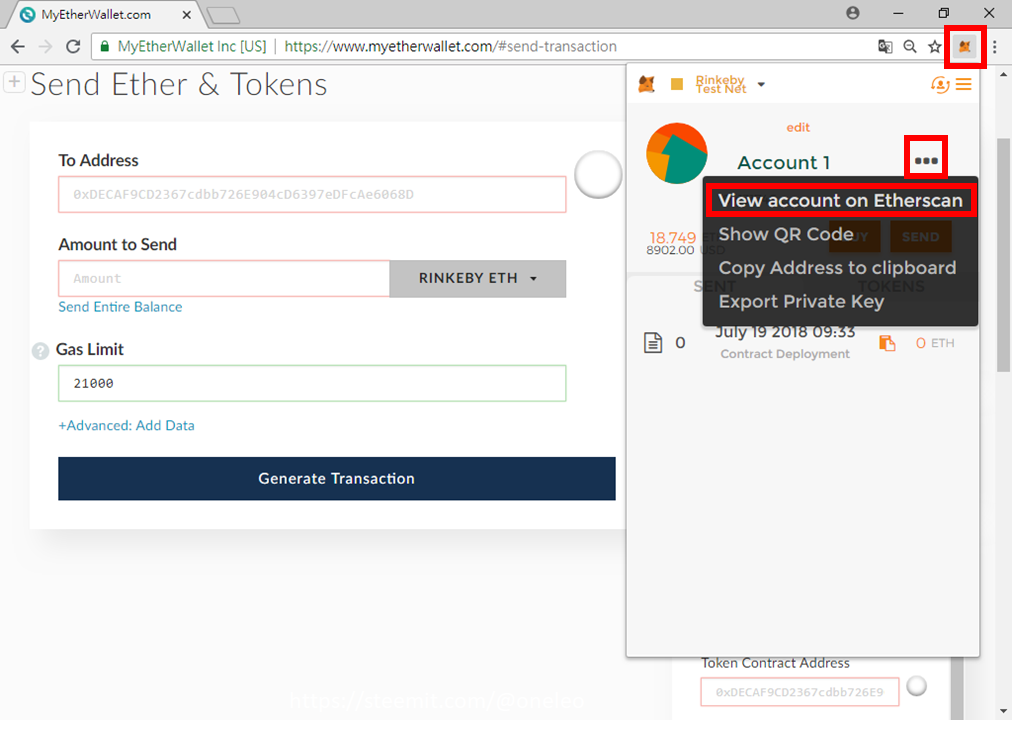Click the MetaMask fox logo in popup
This screenshot has height=729, width=1012.
[647, 84]
